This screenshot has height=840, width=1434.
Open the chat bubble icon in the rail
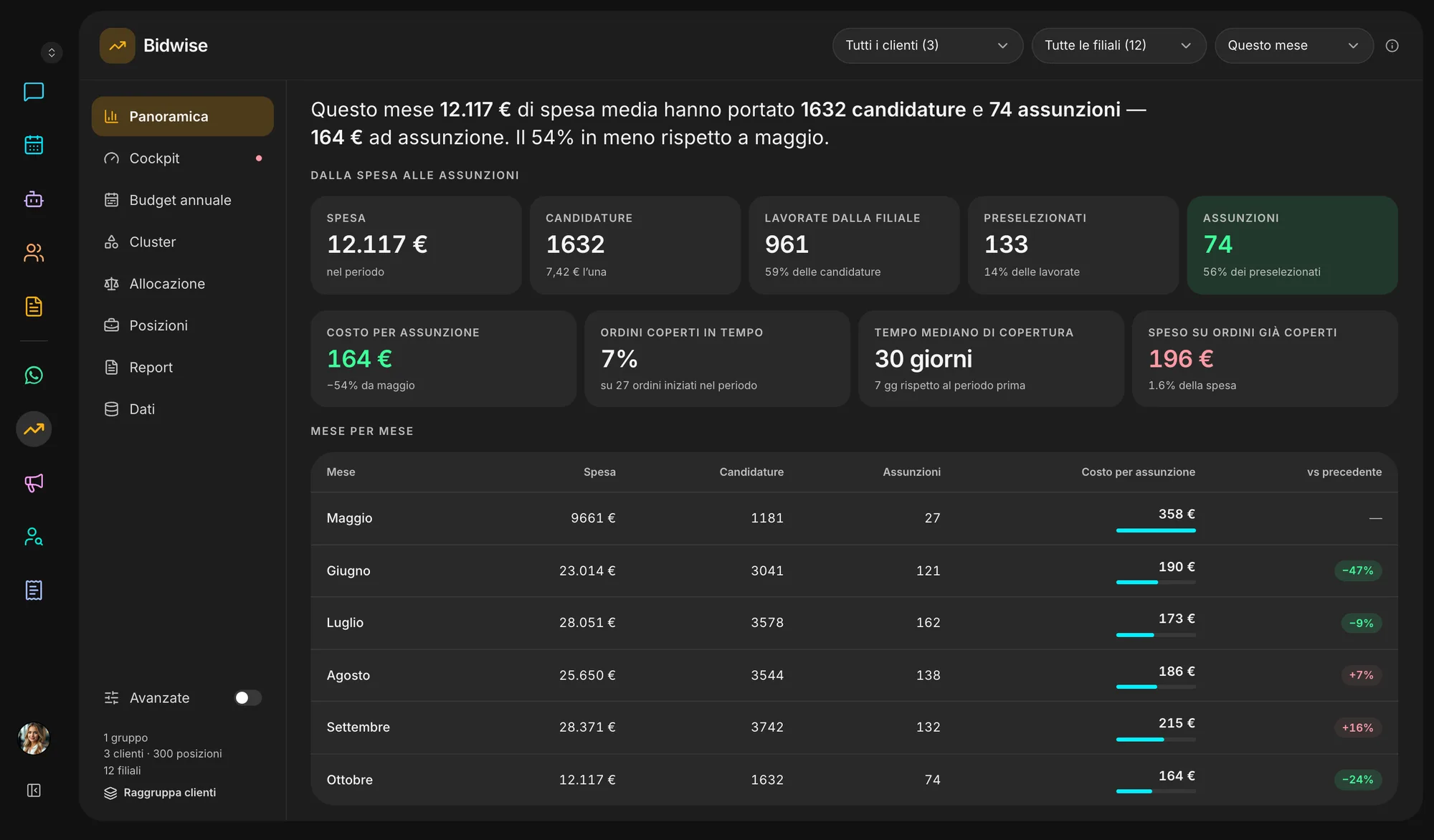pos(34,92)
